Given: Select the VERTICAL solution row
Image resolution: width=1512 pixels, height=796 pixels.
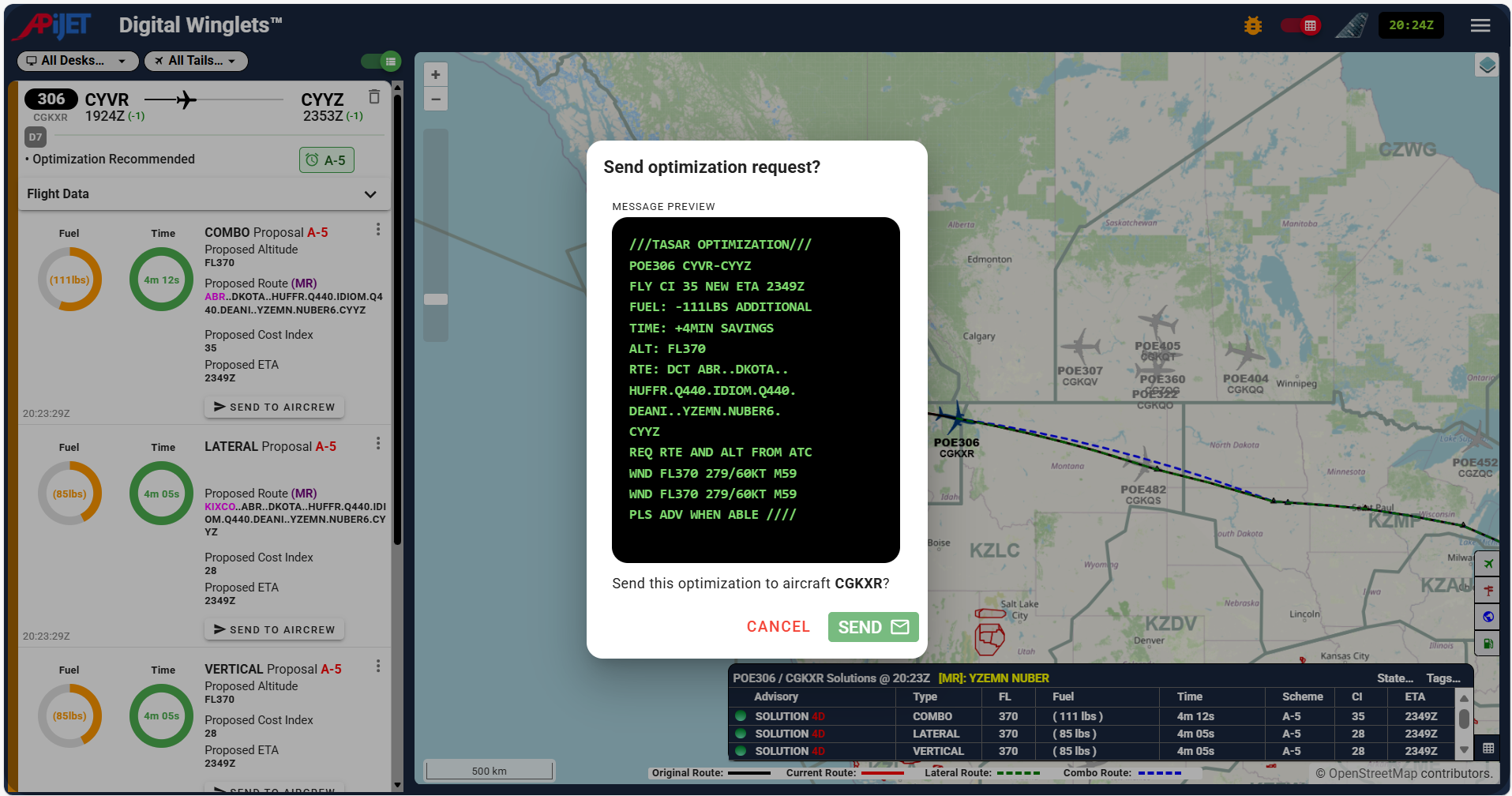Looking at the screenshot, I should click(x=1092, y=751).
